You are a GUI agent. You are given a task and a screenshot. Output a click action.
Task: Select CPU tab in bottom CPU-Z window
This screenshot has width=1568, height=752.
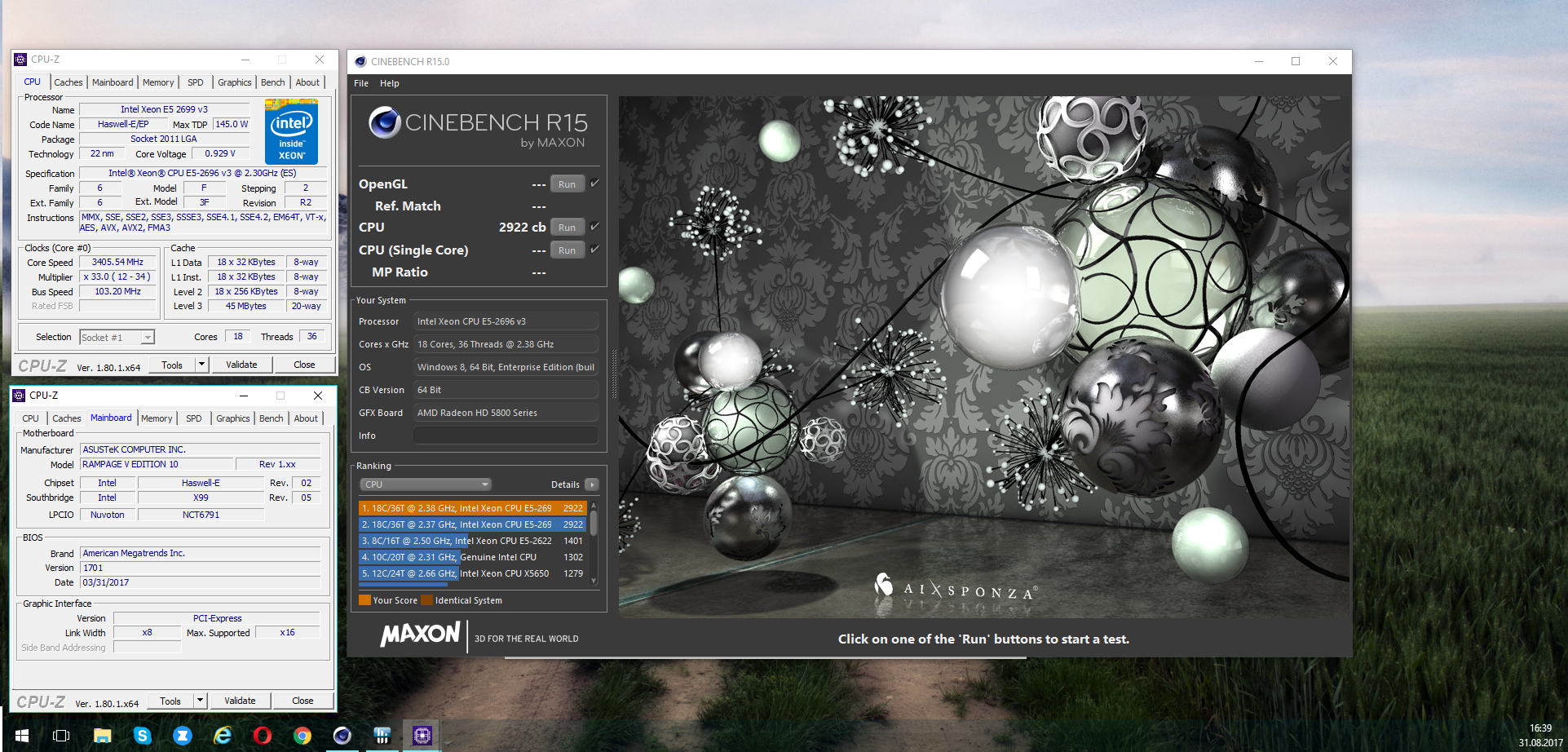click(x=31, y=418)
